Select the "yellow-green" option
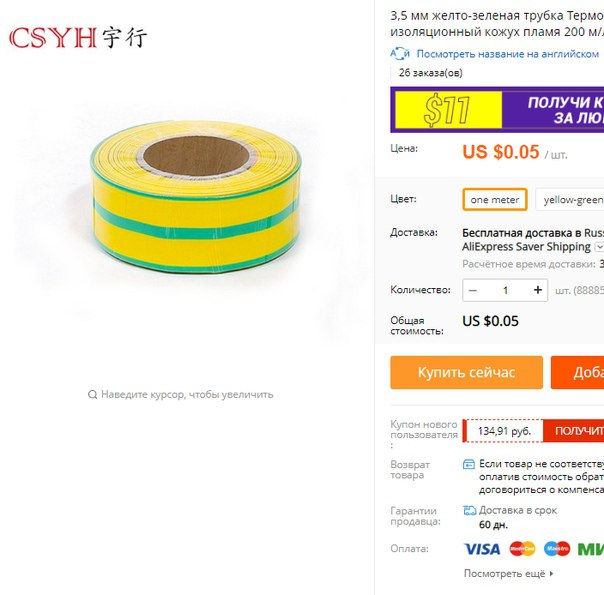The height and width of the screenshot is (595, 604). coord(570,199)
